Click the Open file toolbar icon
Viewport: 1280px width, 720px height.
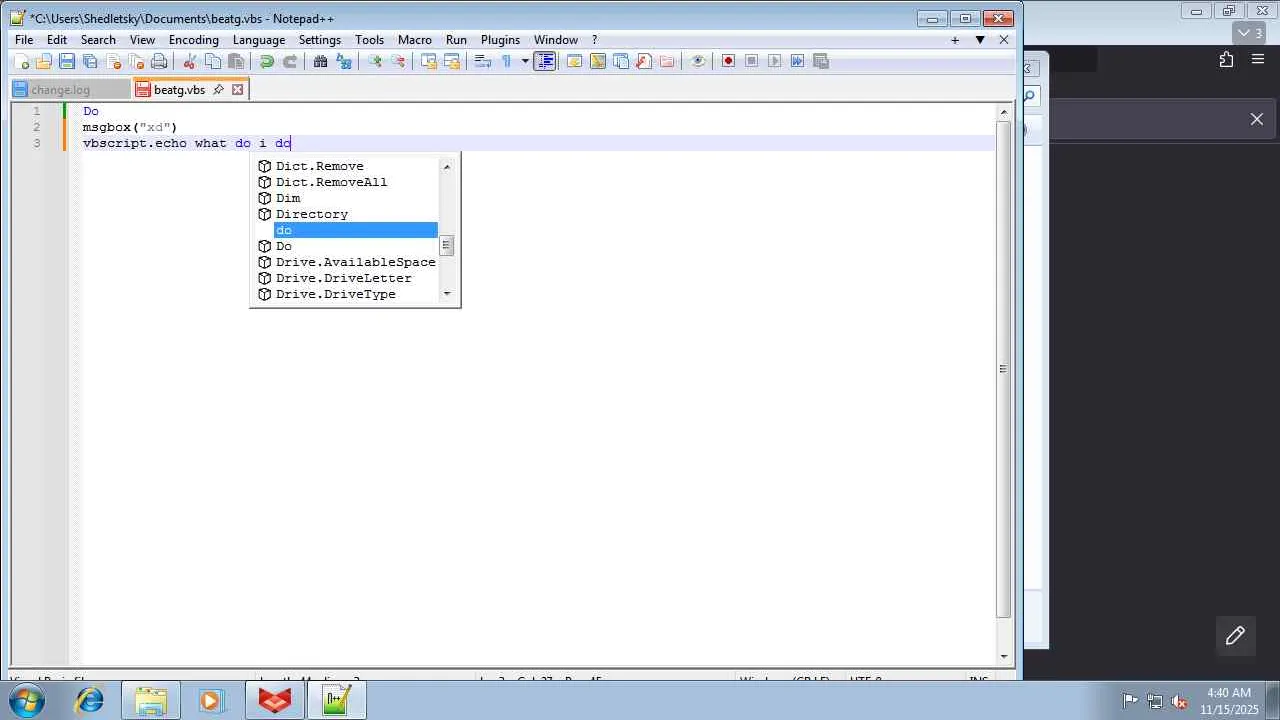click(43, 61)
